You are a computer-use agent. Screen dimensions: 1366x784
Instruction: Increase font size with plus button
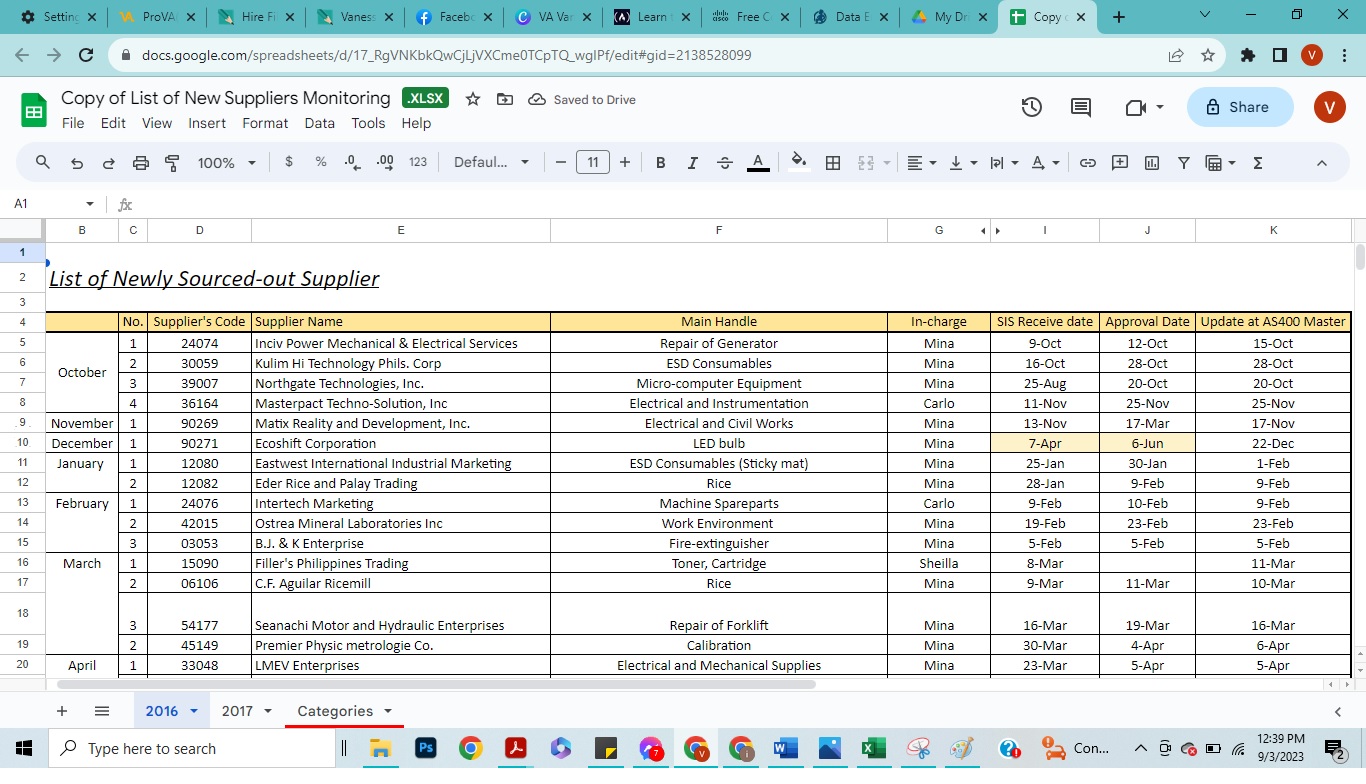(625, 163)
